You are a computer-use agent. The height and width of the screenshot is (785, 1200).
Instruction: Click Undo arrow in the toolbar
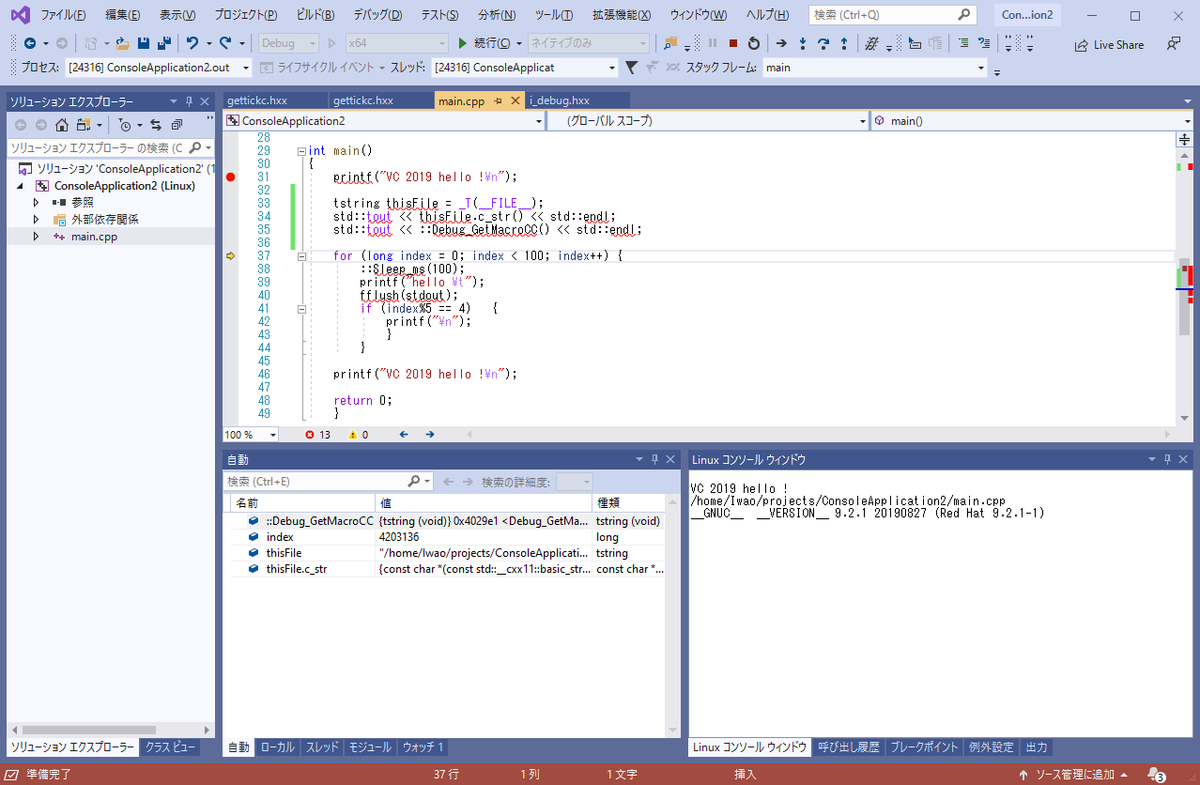(x=192, y=44)
